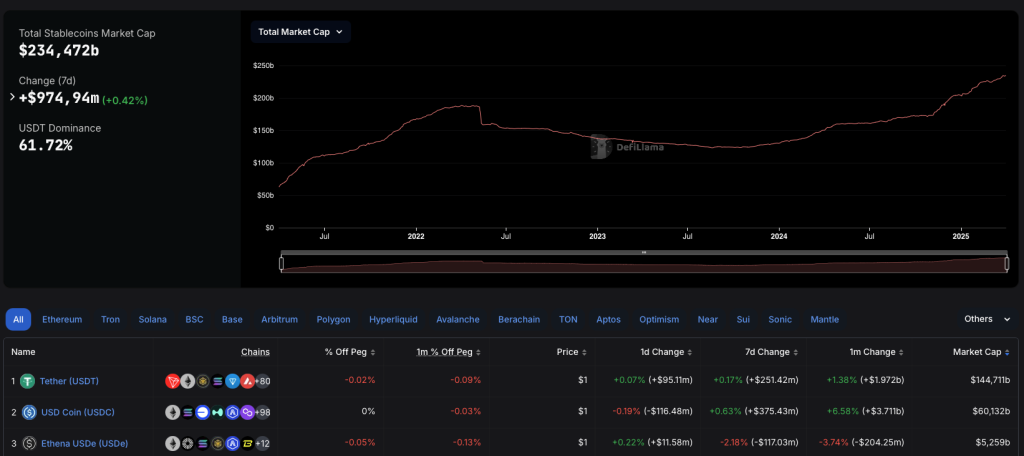Sort by 7d Change column arrows
This screenshot has height=456, width=1024.
coord(796,352)
